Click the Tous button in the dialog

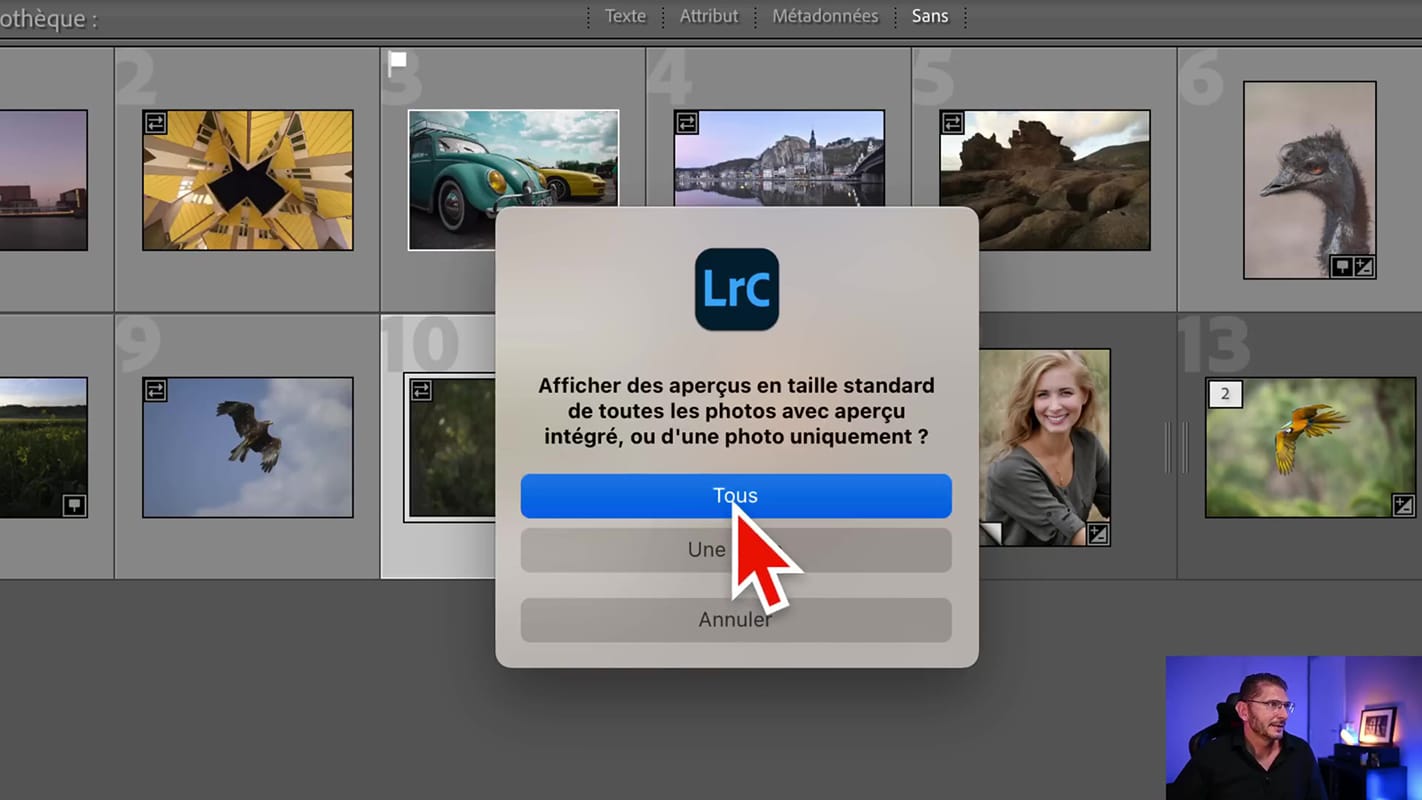[736, 496]
